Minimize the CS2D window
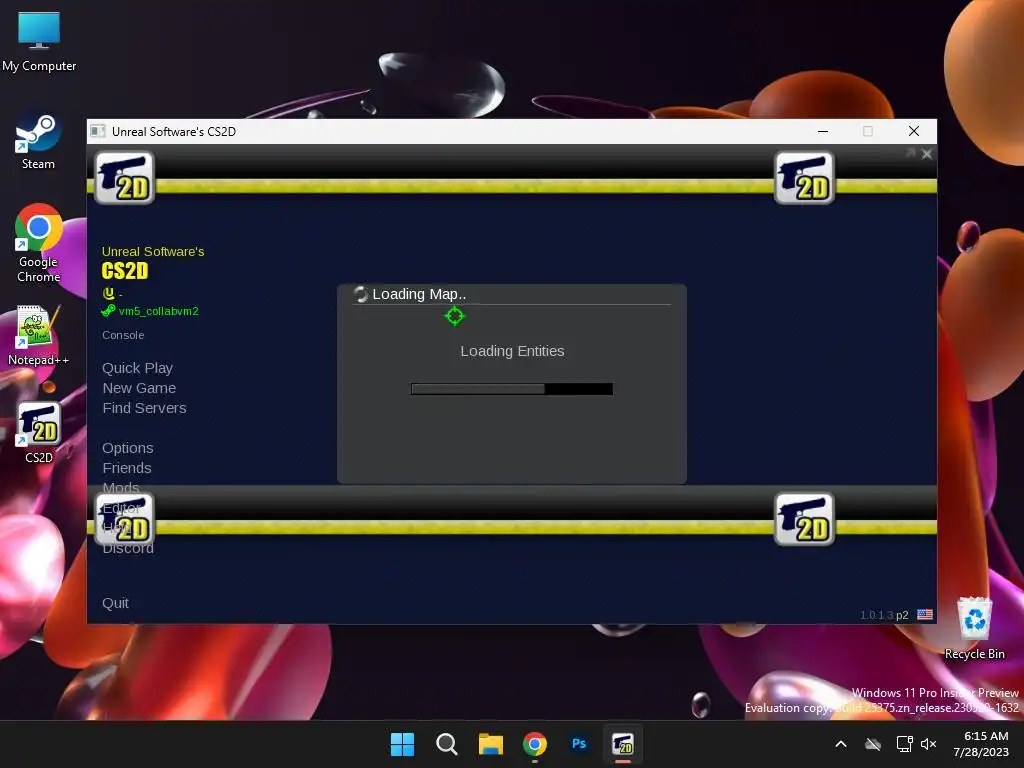Viewport: 1024px width, 768px height. 823,131
